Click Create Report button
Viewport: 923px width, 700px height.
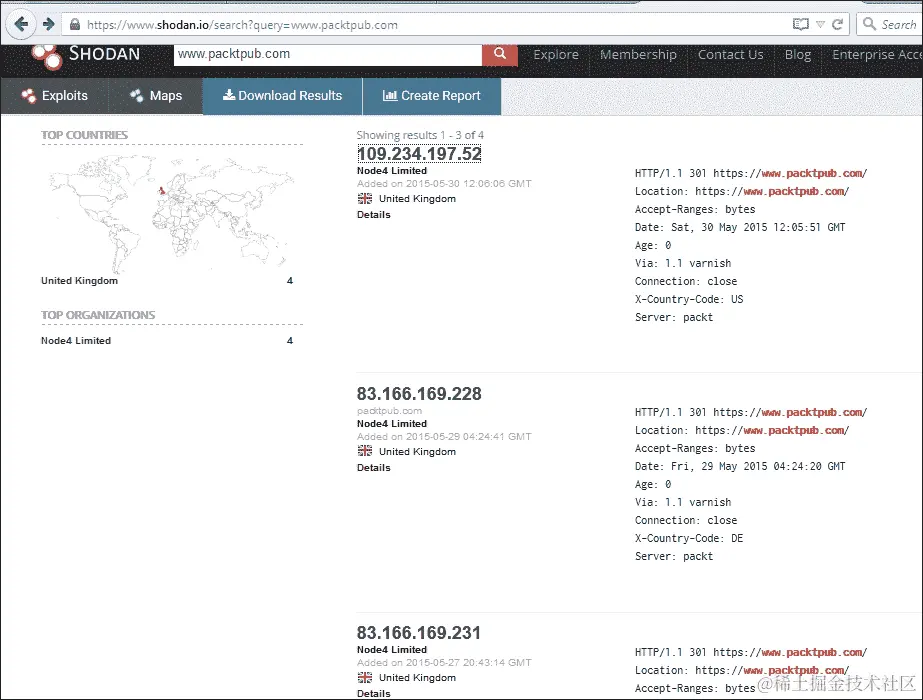point(431,96)
